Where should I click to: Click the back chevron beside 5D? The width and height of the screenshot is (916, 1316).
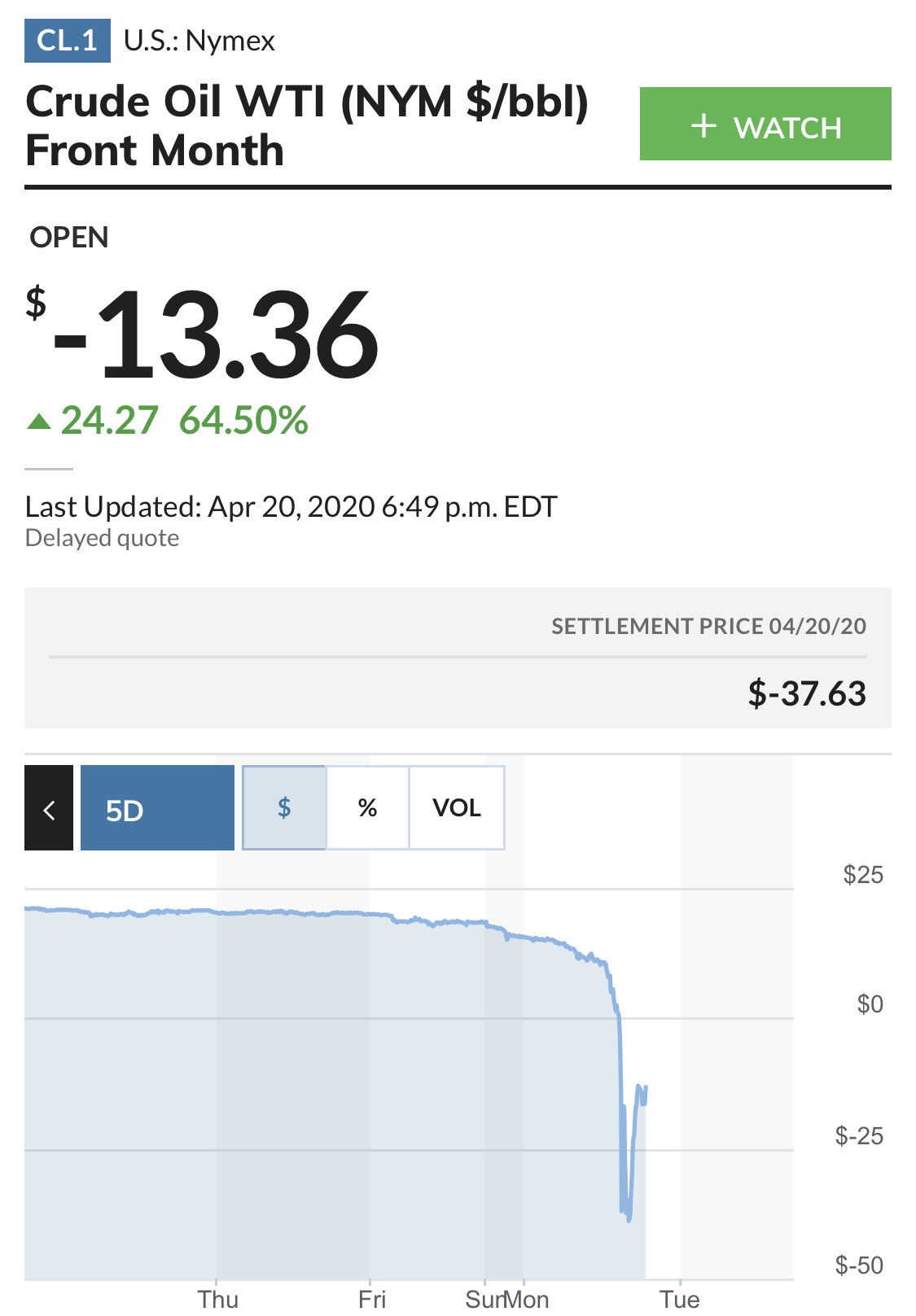coord(49,807)
